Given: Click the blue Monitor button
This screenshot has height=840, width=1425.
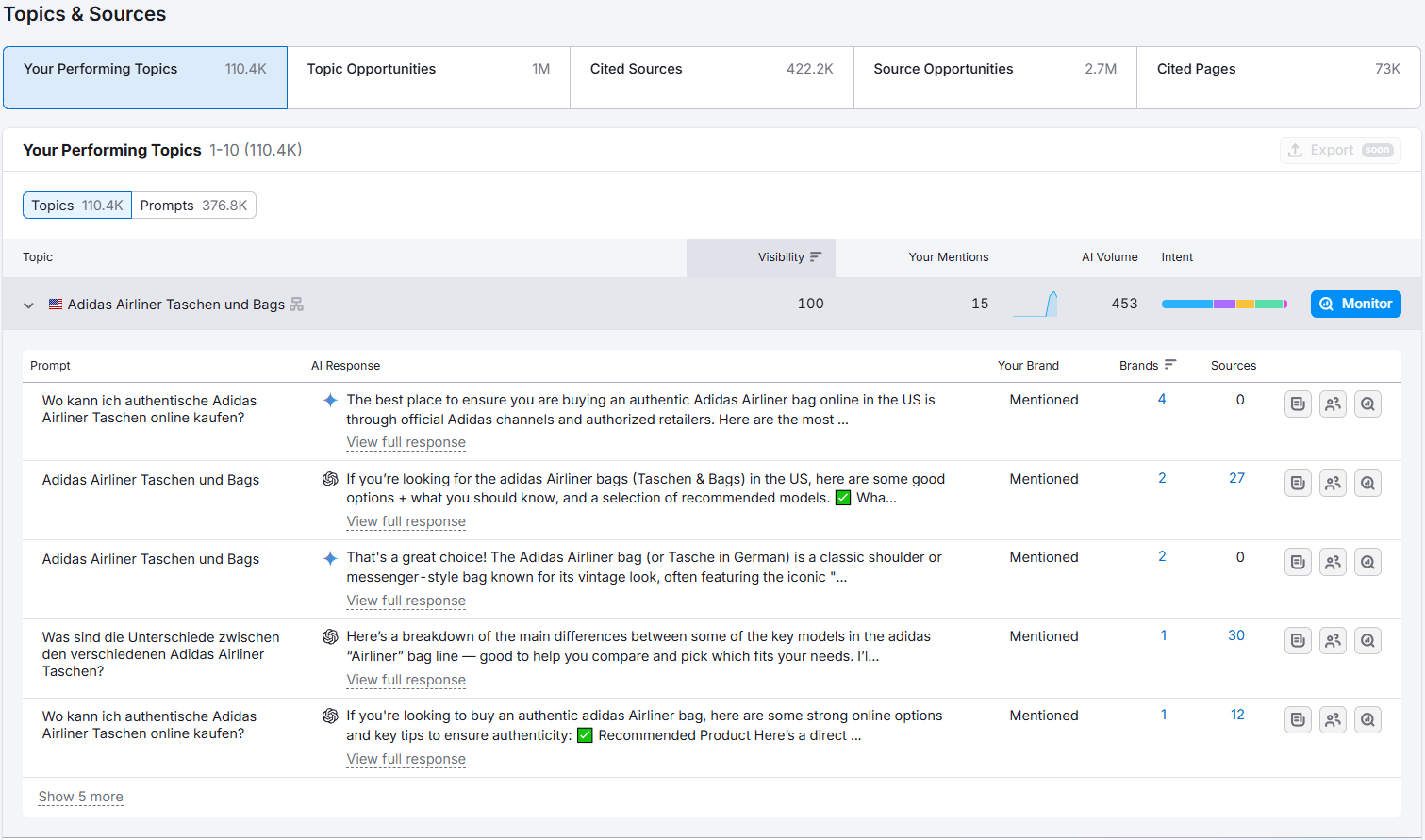Looking at the screenshot, I should coord(1355,304).
